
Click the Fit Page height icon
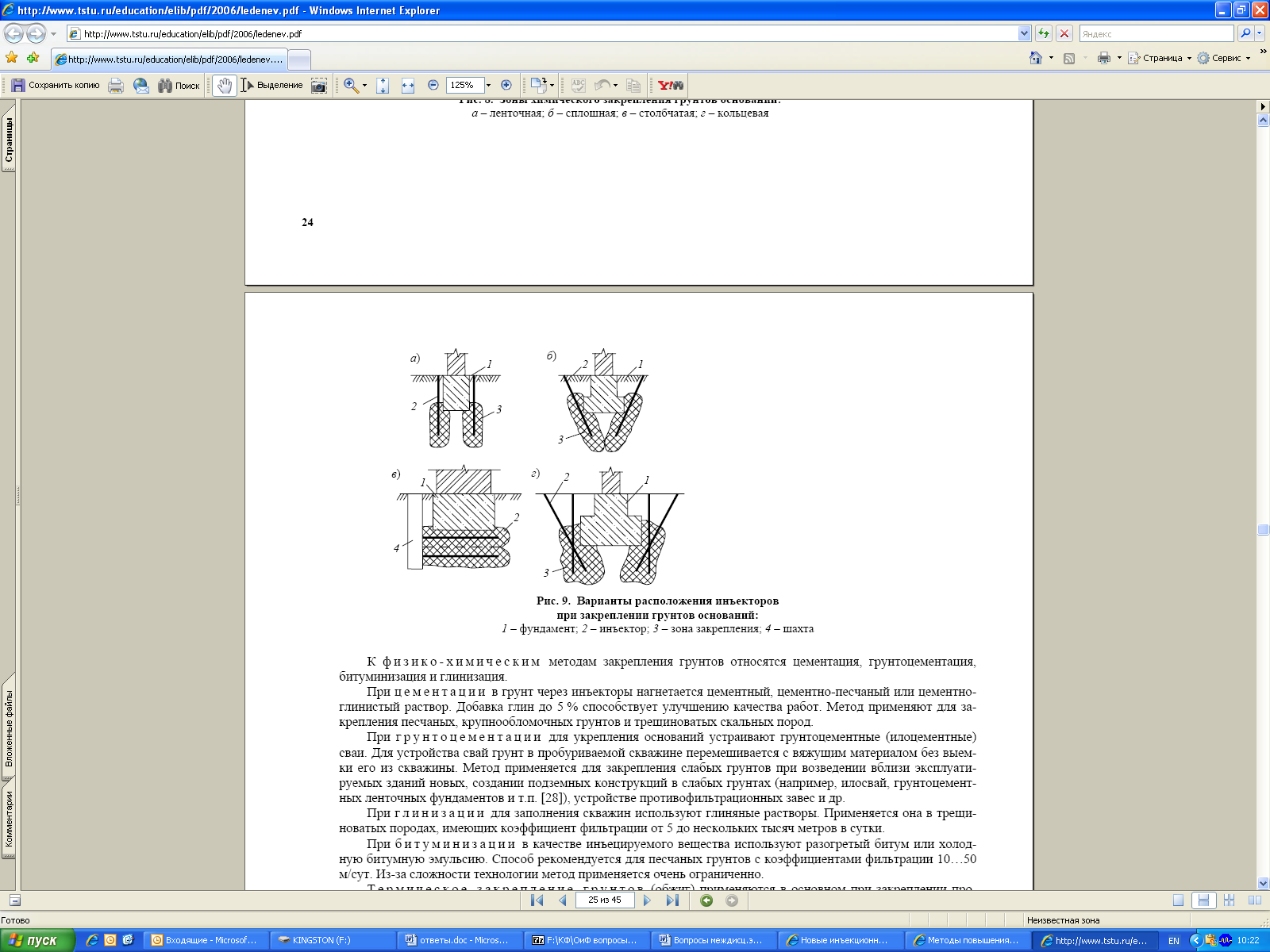coord(383,85)
